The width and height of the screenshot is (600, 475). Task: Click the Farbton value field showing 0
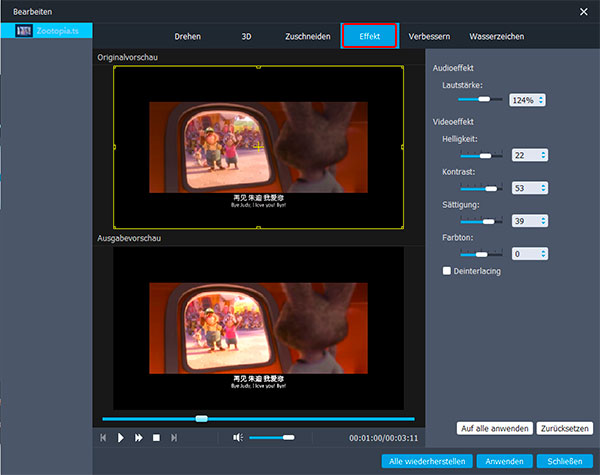[x=530, y=254]
